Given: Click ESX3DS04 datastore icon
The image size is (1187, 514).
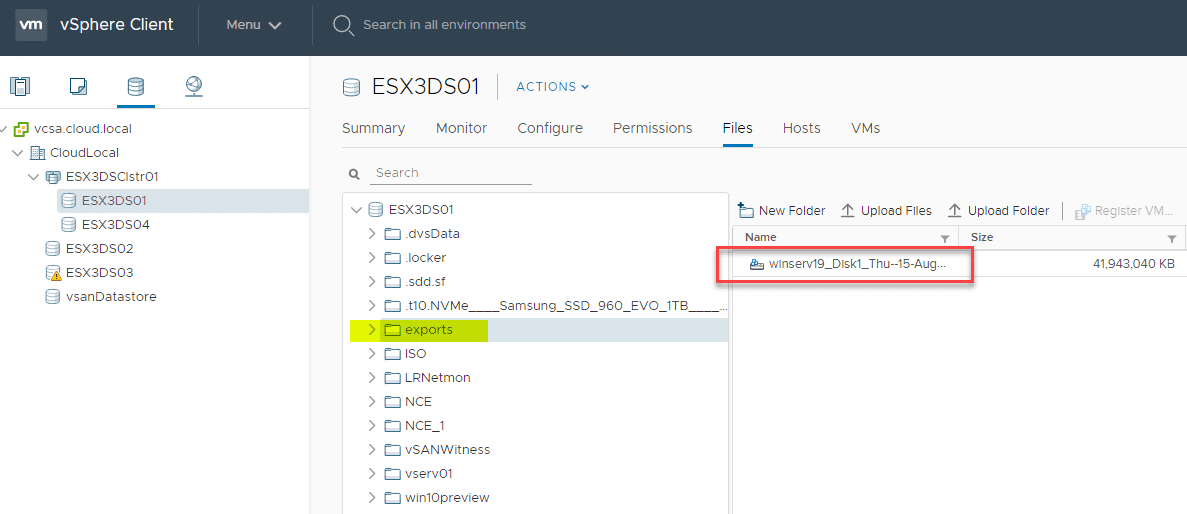Looking at the screenshot, I should point(69,225).
